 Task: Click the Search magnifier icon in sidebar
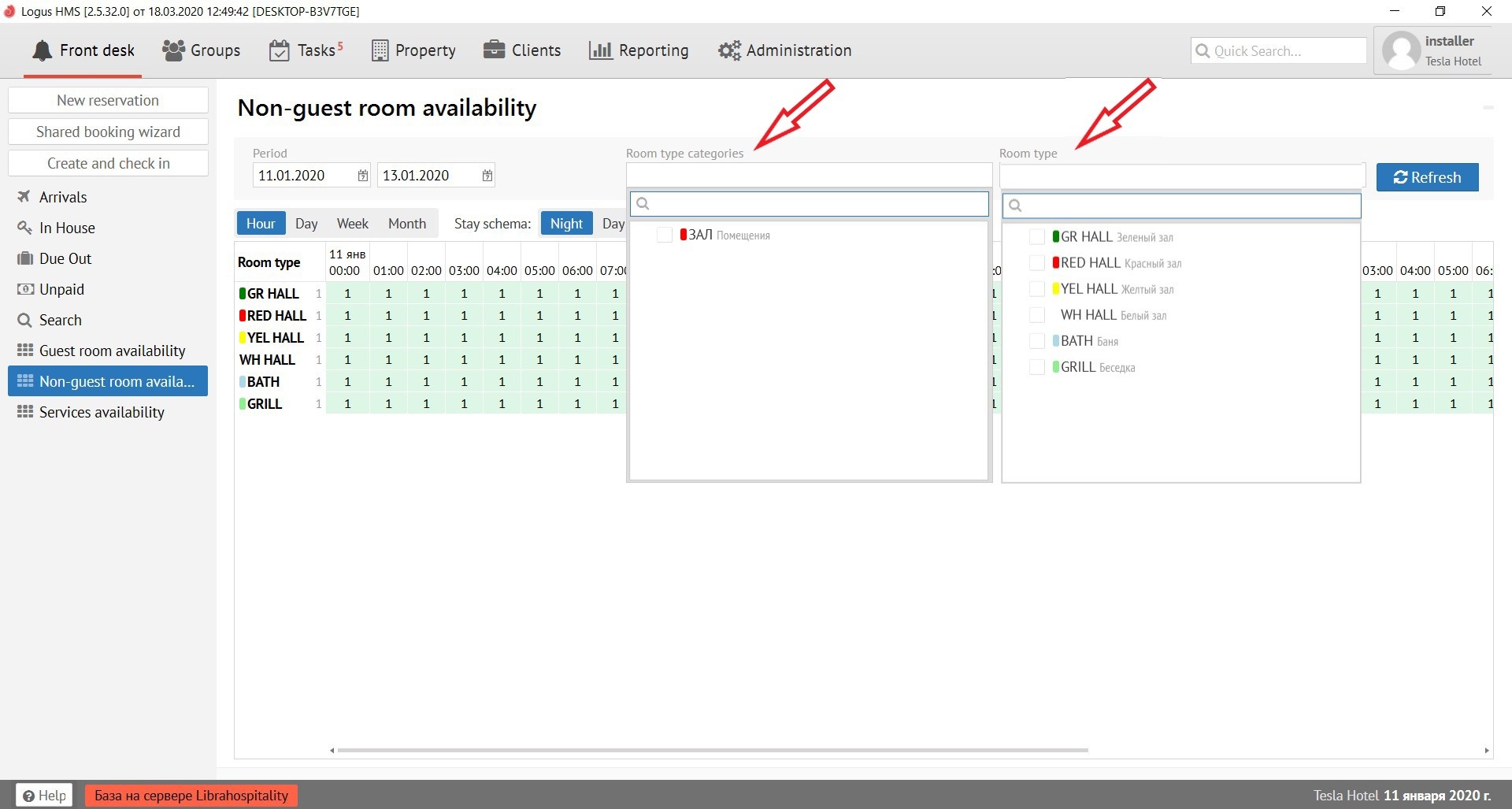pyautogui.click(x=24, y=320)
